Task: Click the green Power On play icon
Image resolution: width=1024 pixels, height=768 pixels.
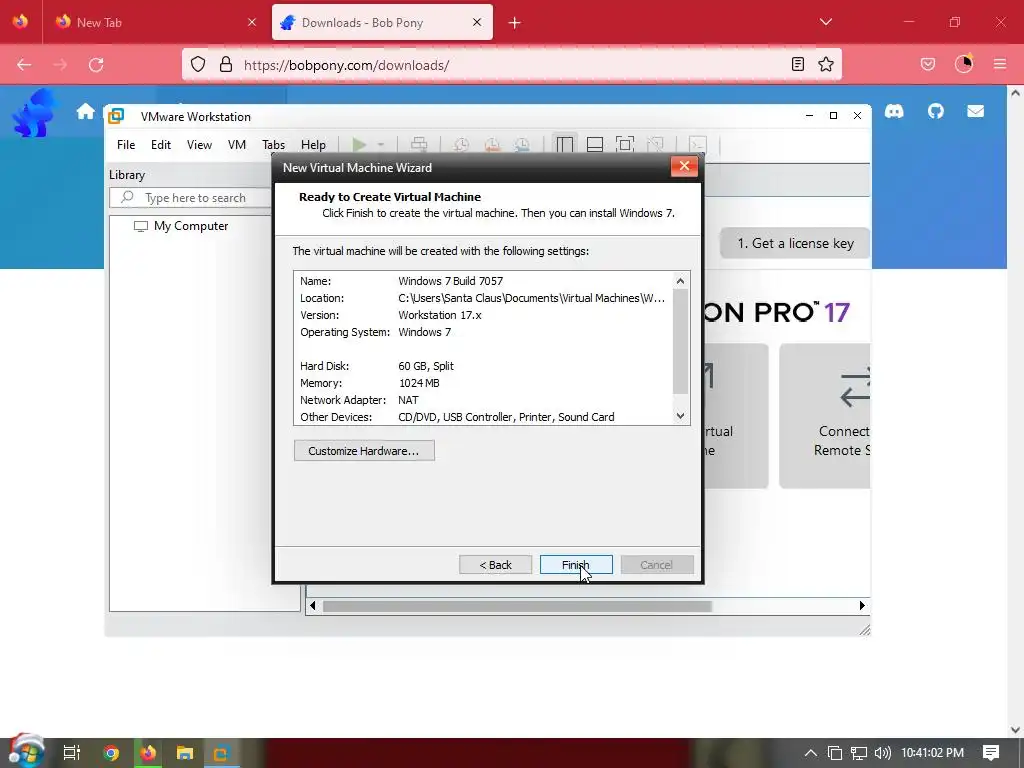Action: 359,144
